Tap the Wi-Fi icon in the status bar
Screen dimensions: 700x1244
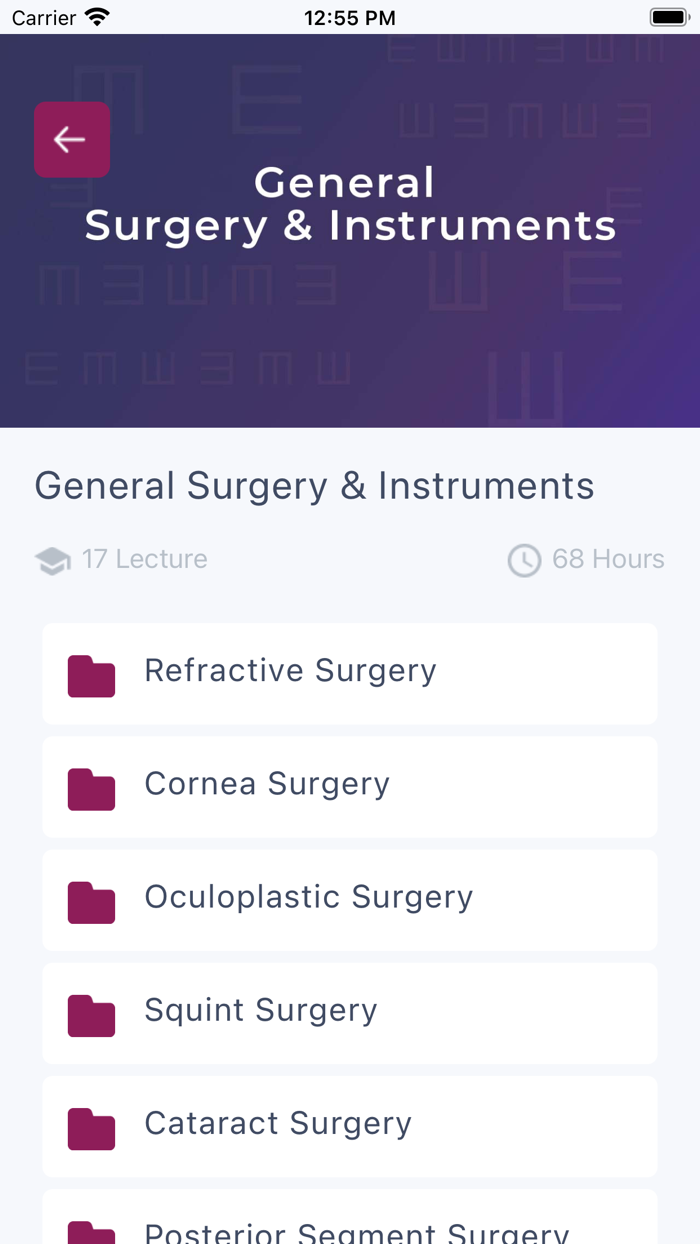point(95,16)
